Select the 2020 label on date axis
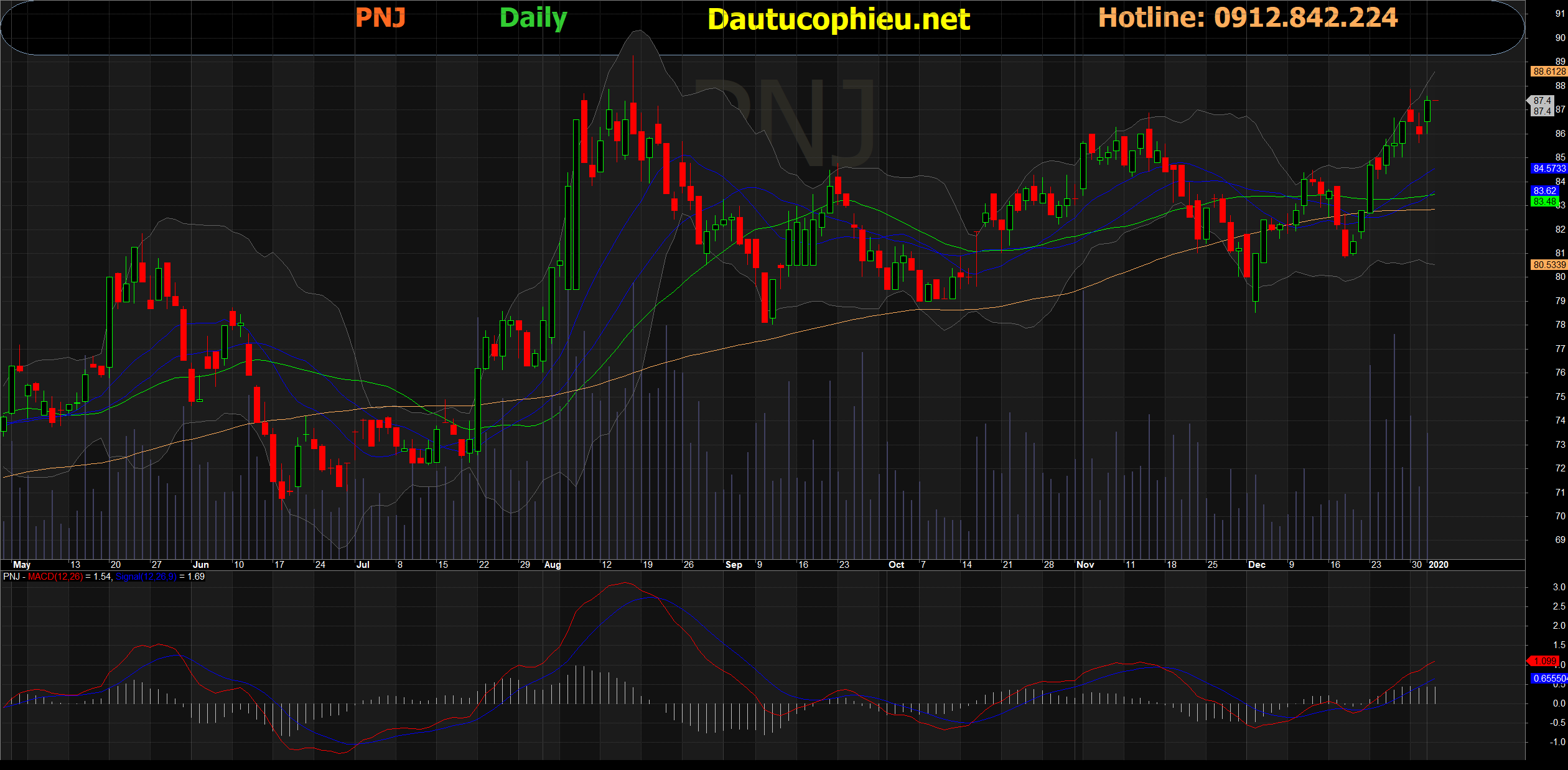This screenshot has height=770, width=1568. point(1438,565)
